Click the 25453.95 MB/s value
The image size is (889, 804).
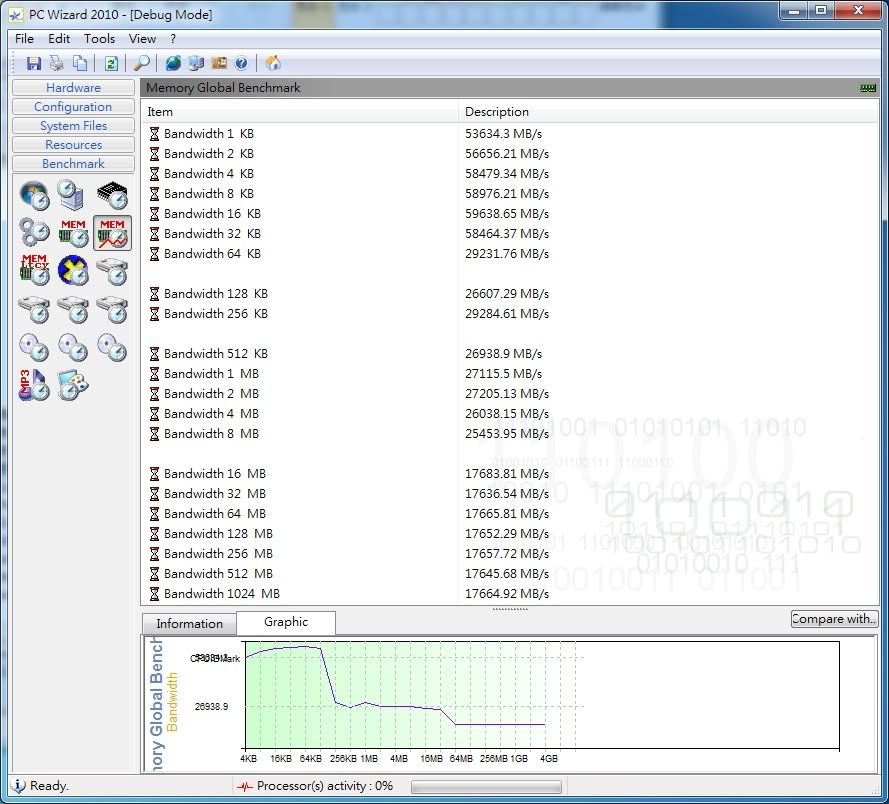507,434
